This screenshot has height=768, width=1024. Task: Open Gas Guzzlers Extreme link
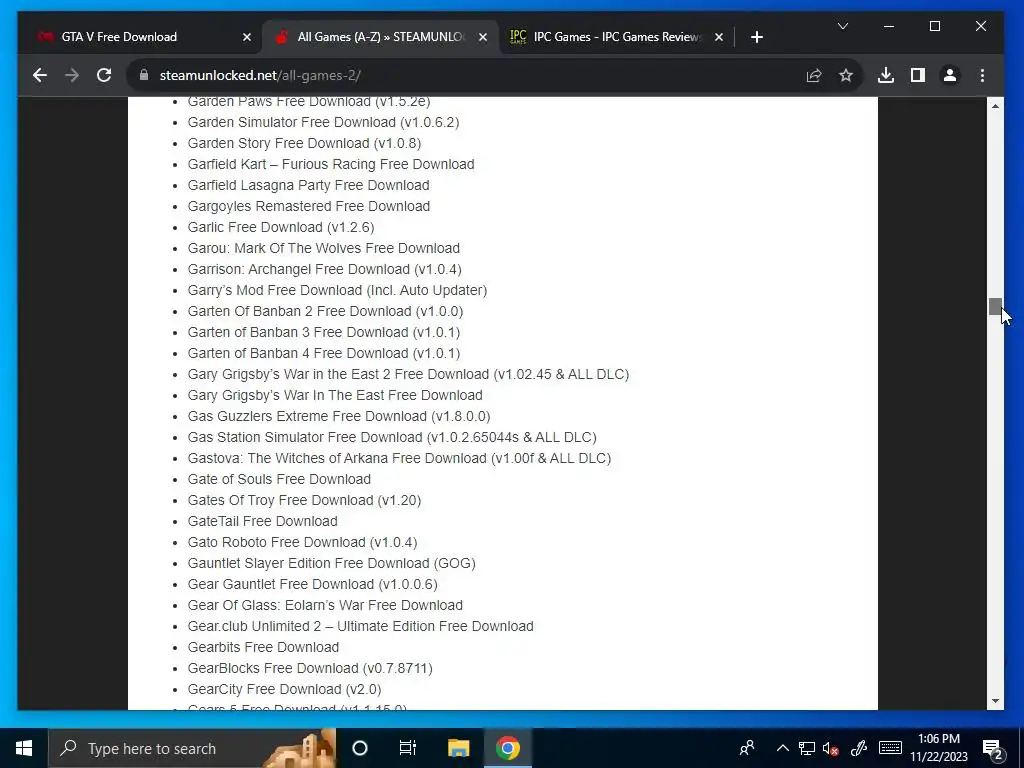pyautogui.click(x=339, y=416)
